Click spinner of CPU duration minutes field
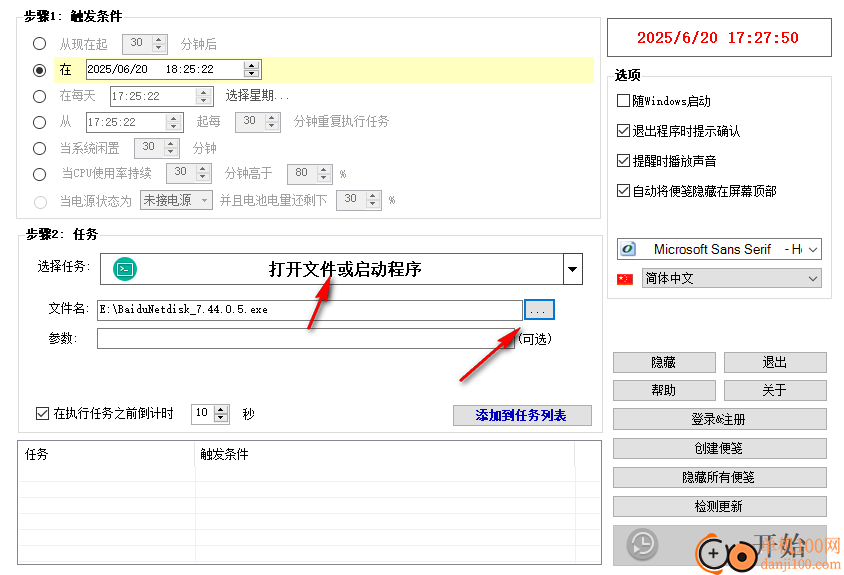This screenshot has width=844, height=575. coord(202,173)
